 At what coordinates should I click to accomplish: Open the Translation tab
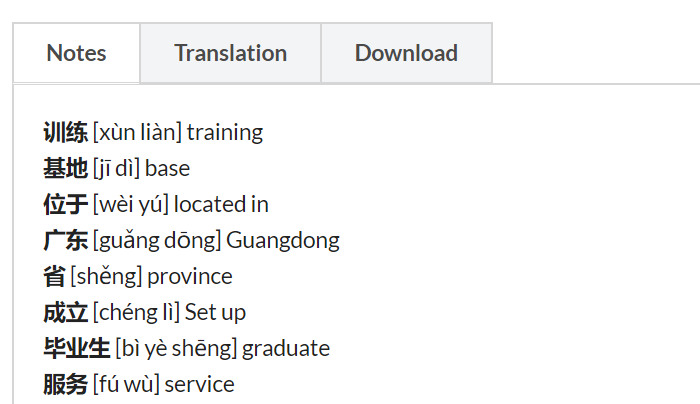(x=230, y=53)
